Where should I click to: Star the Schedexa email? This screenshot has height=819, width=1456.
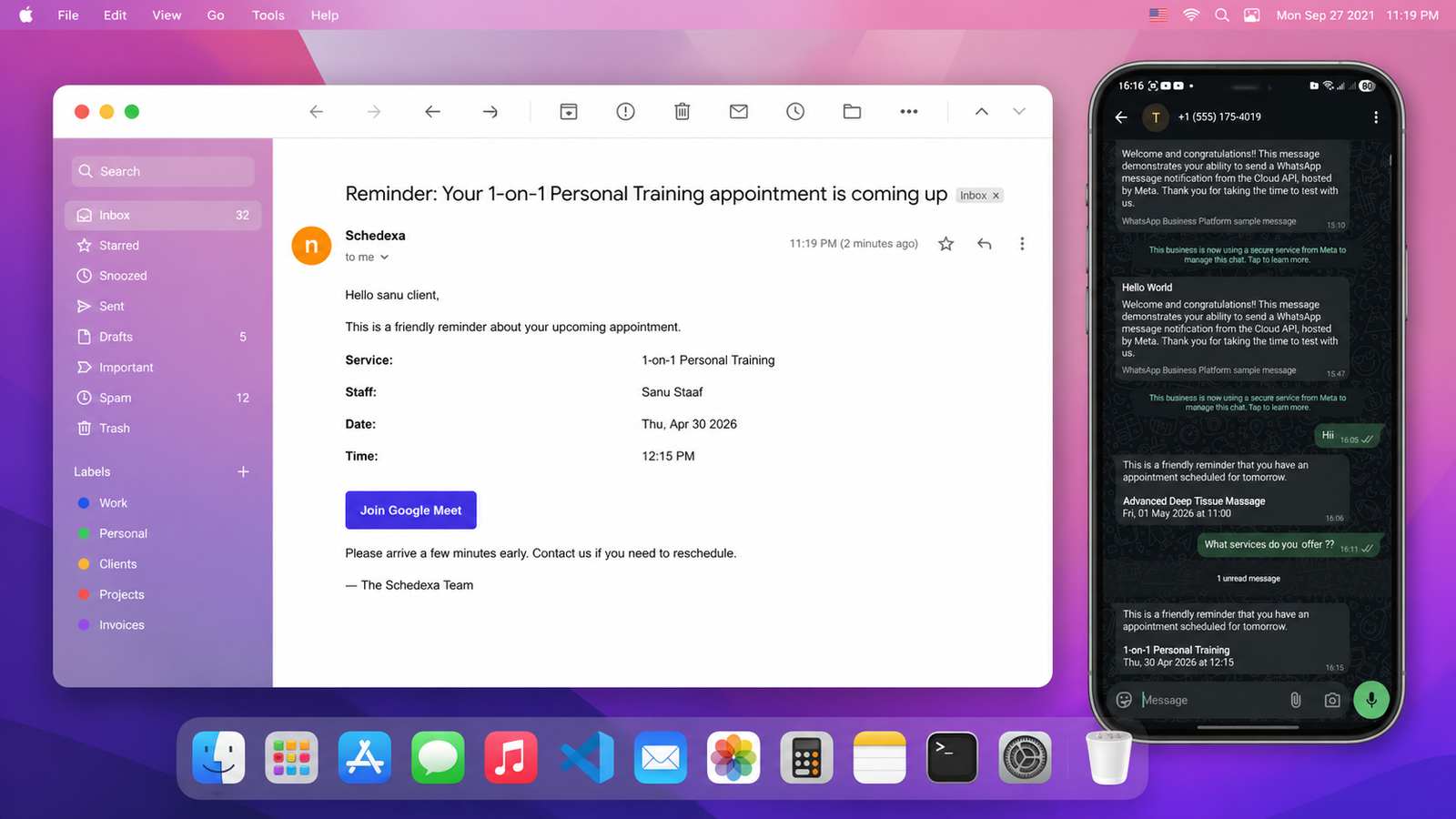946,244
